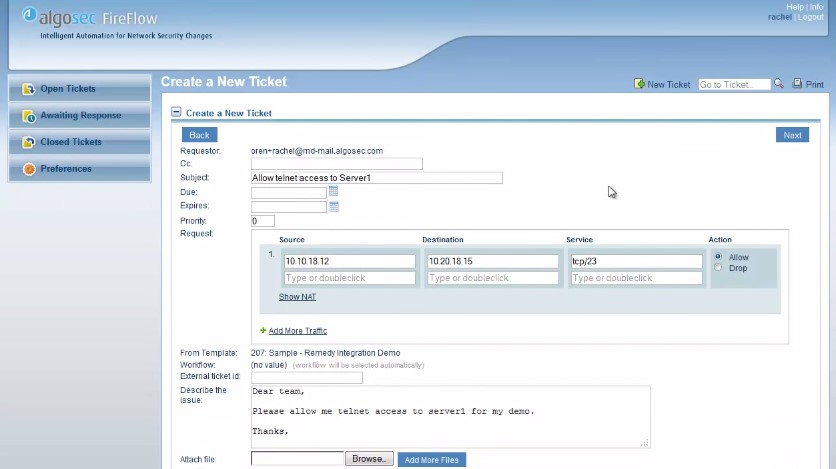The image size is (836, 469).
Task: Click the Cc input field
Action: point(336,164)
